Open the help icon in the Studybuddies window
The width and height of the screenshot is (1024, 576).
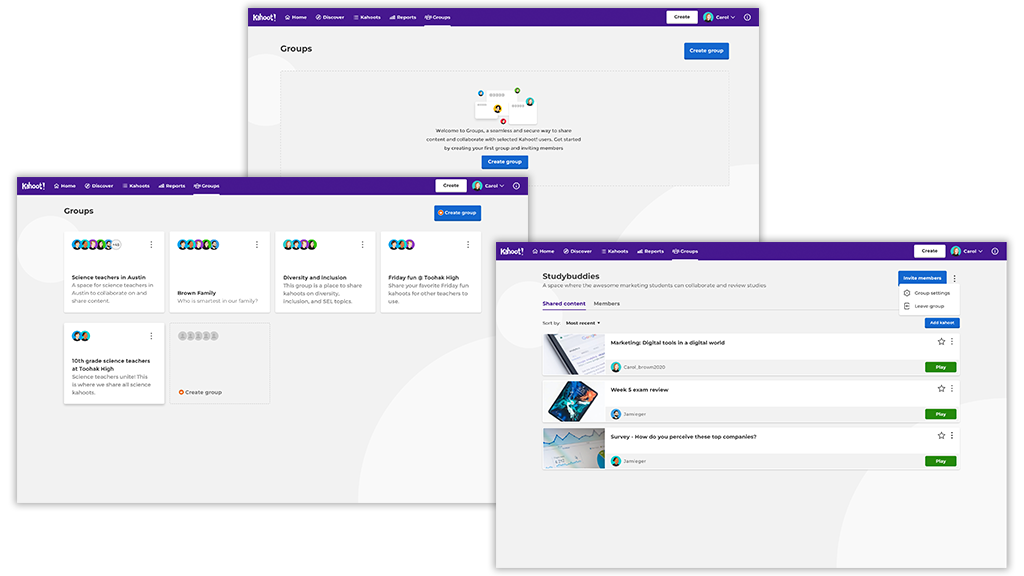coord(995,251)
